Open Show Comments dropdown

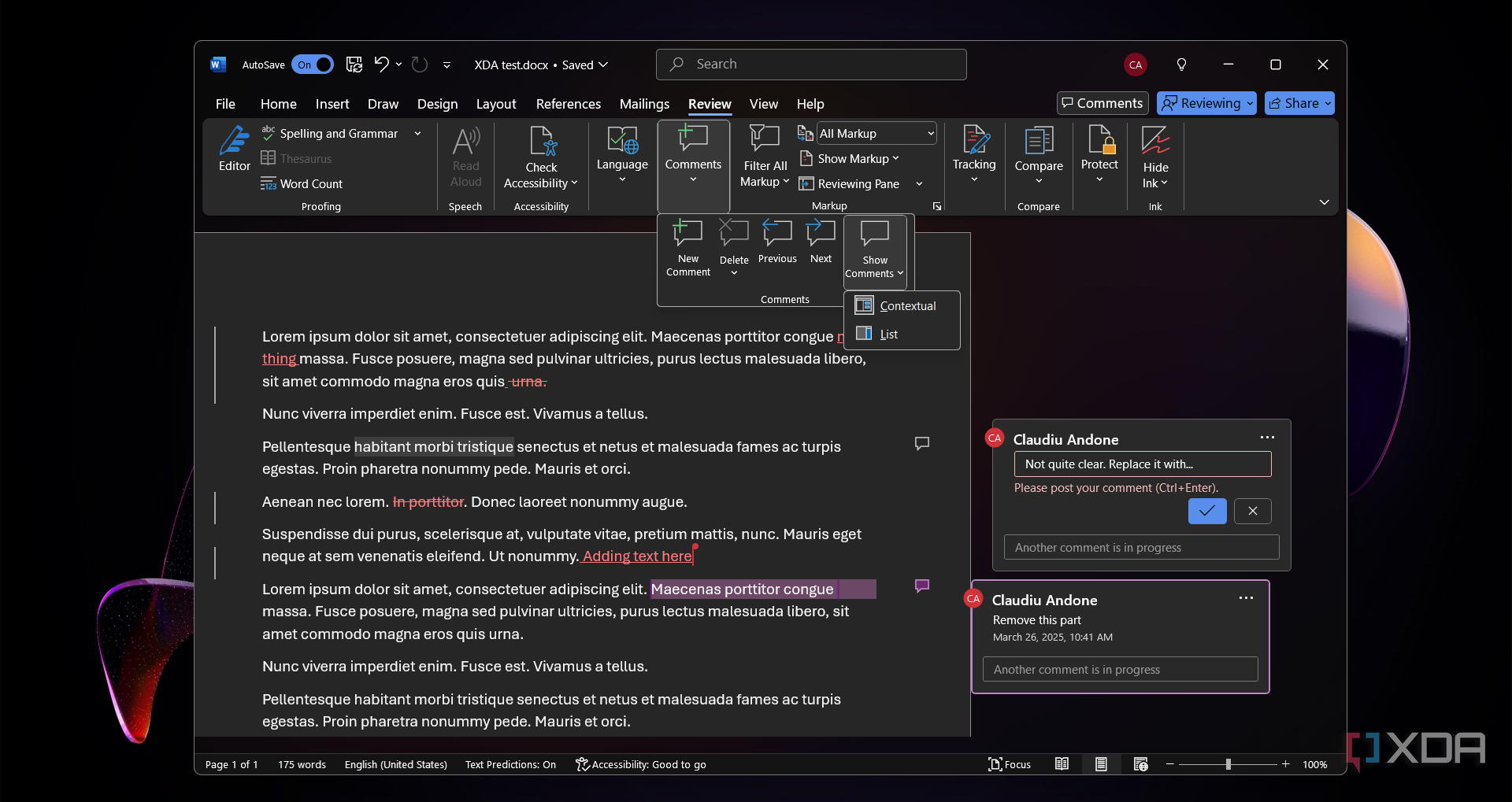tap(875, 252)
